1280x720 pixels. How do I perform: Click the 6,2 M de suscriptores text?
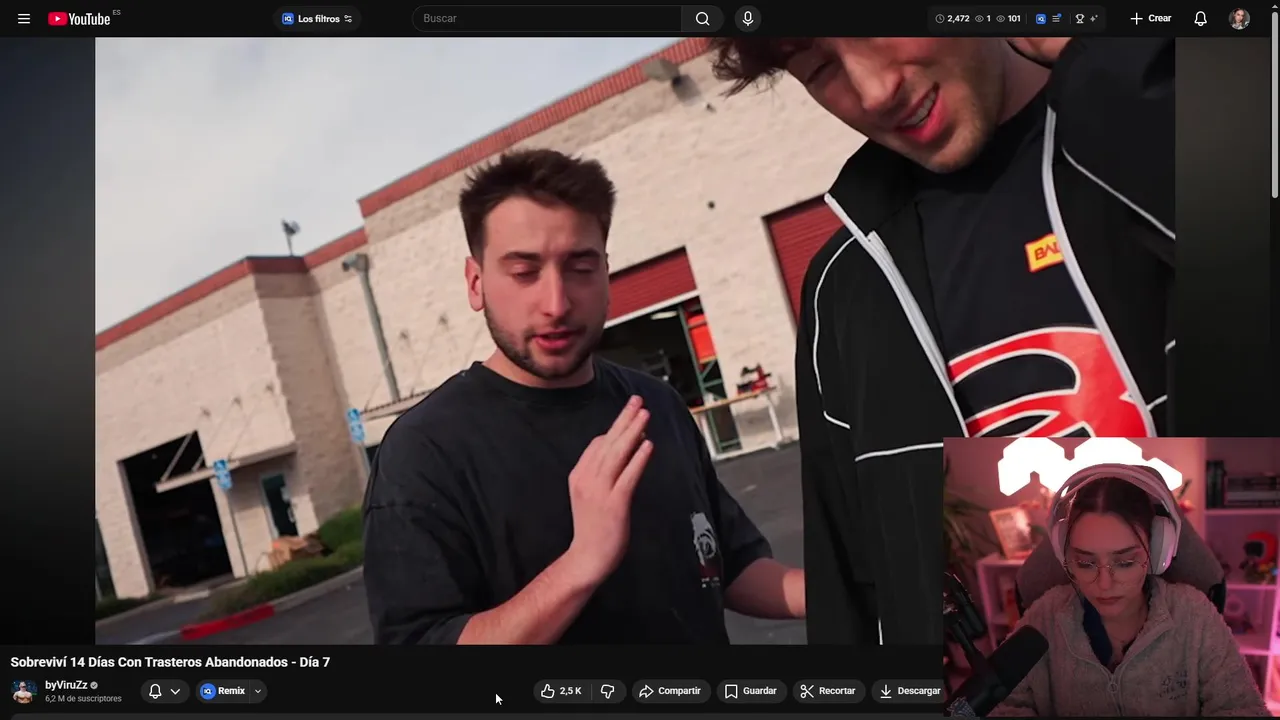pyautogui.click(x=83, y=699)
